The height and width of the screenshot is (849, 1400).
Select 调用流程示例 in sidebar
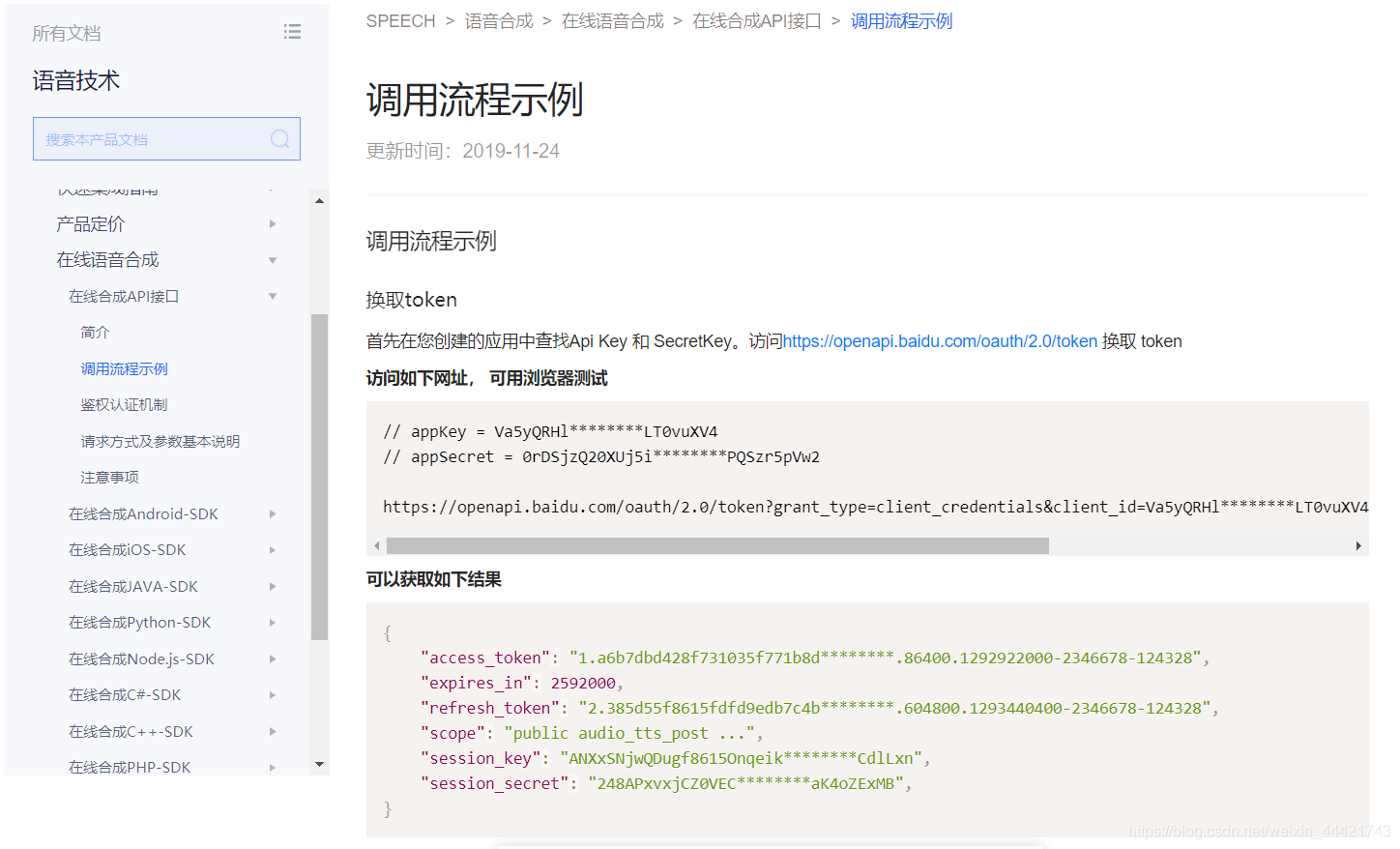coord(124,369)
